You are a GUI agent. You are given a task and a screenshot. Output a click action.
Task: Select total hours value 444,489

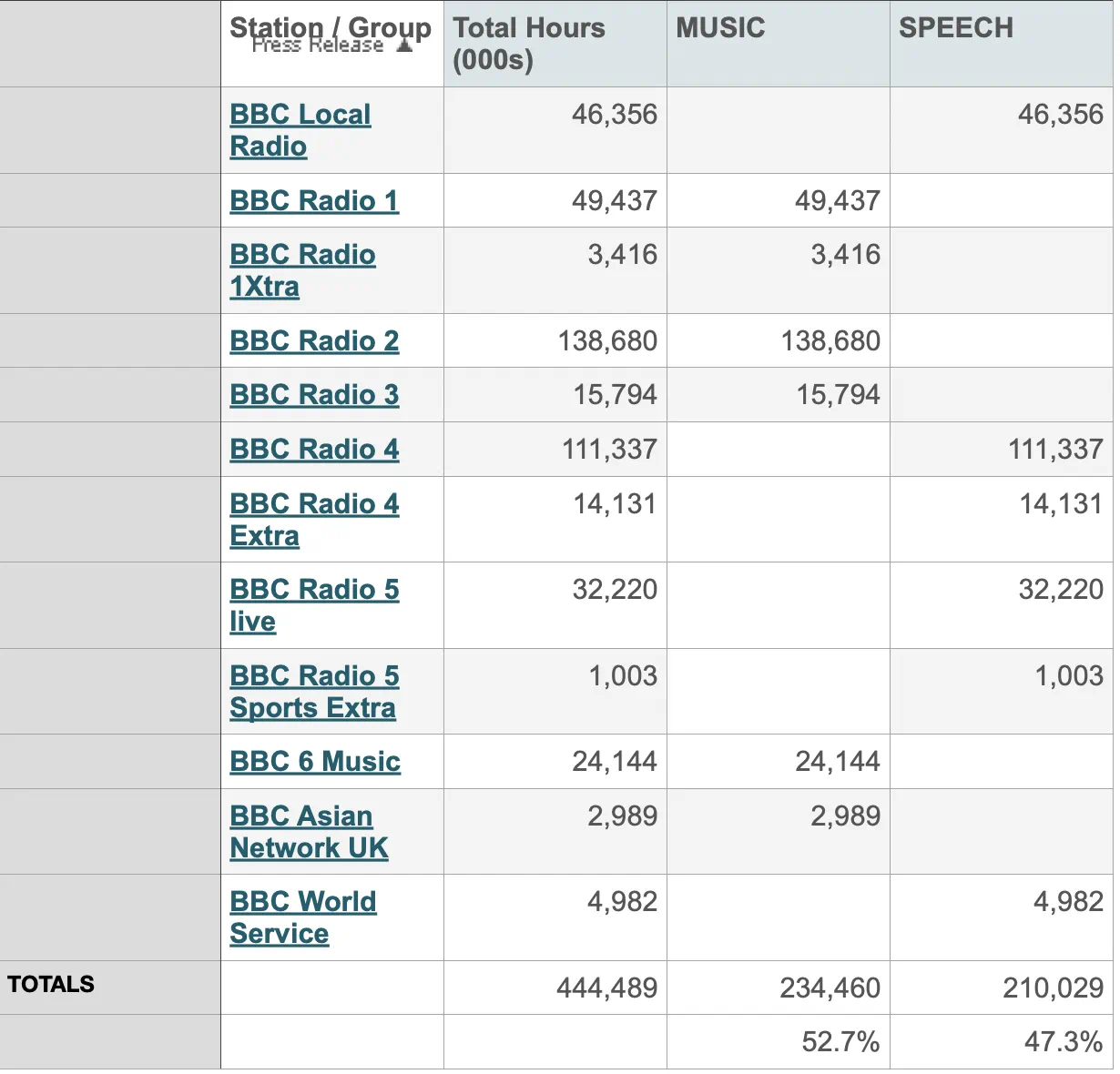pos(607,988)
